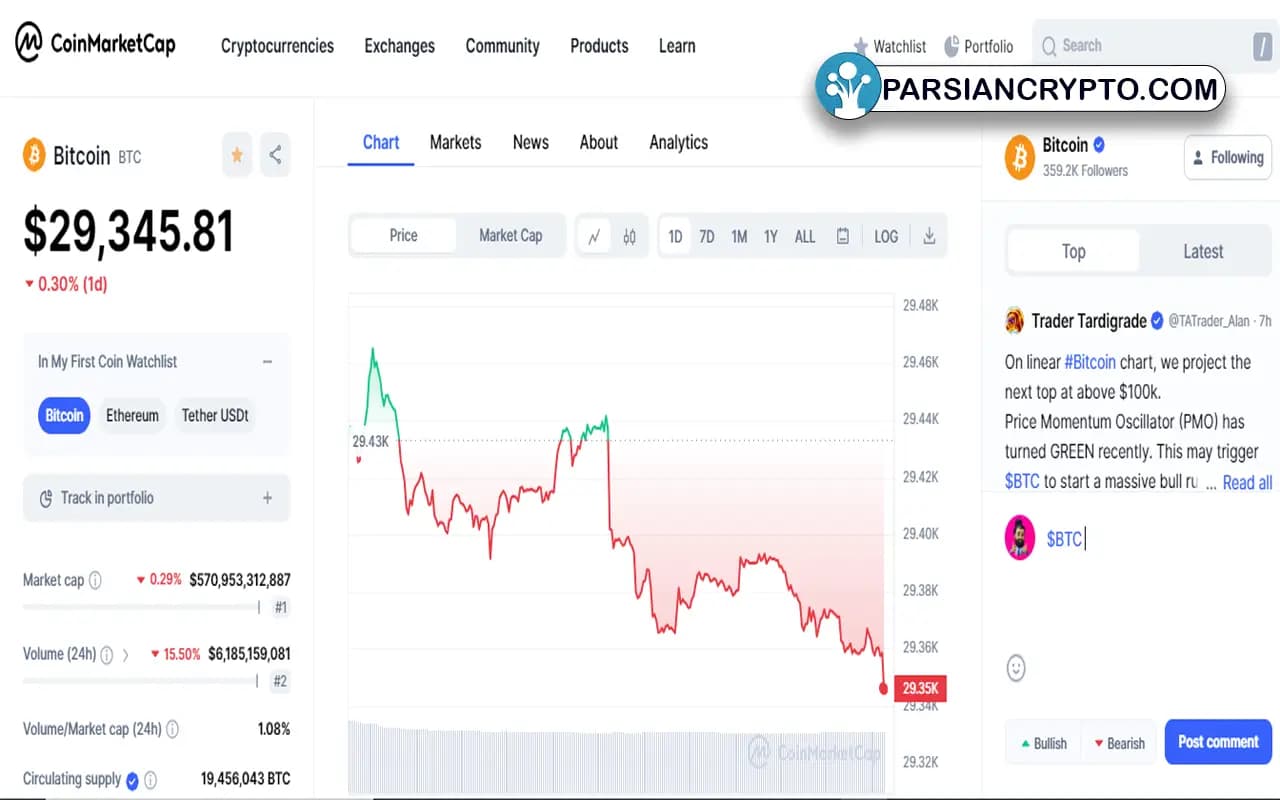Enable LOG scale on chart
The height and width of the screenshot is (800, 1280).
pos(886,237)
